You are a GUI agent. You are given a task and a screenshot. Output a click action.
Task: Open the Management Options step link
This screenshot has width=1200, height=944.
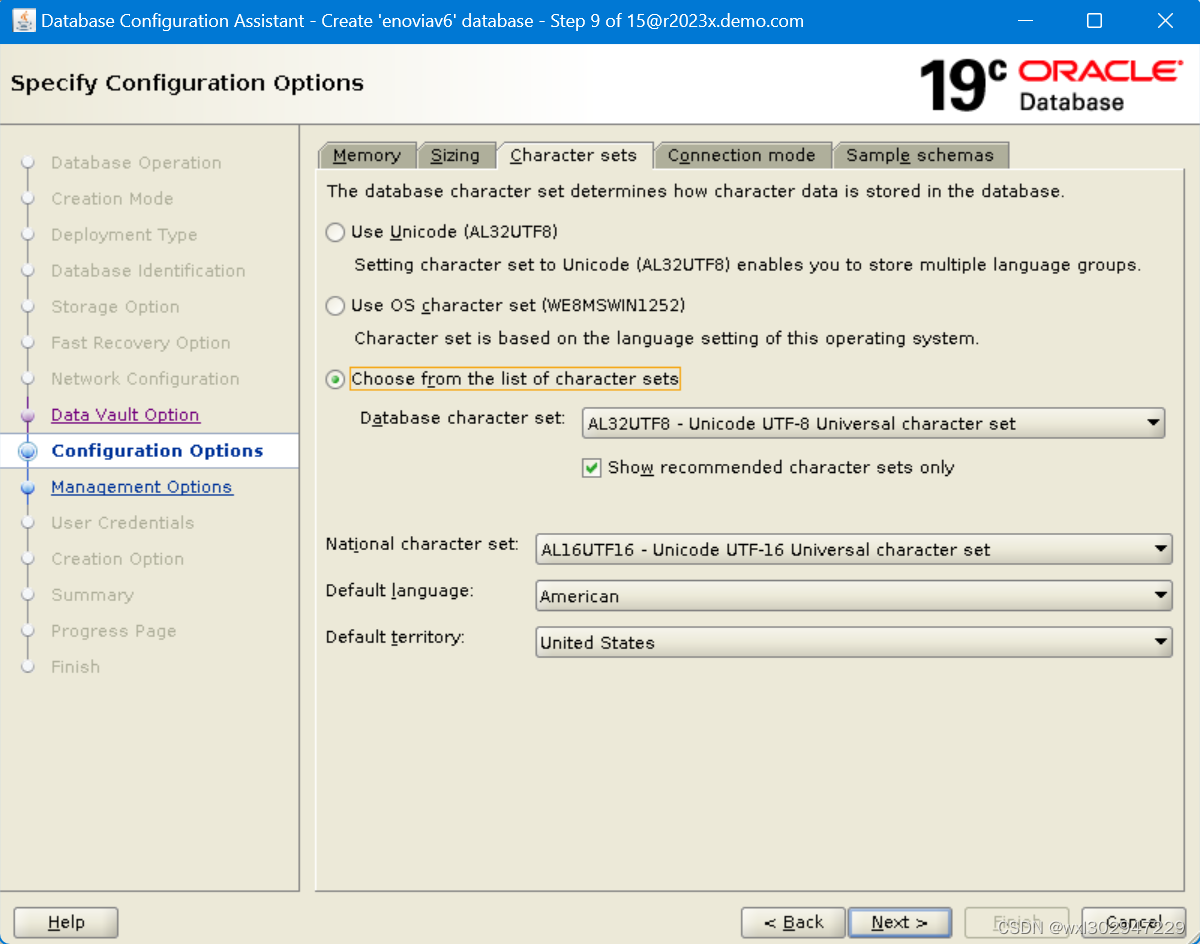[142, 487]
